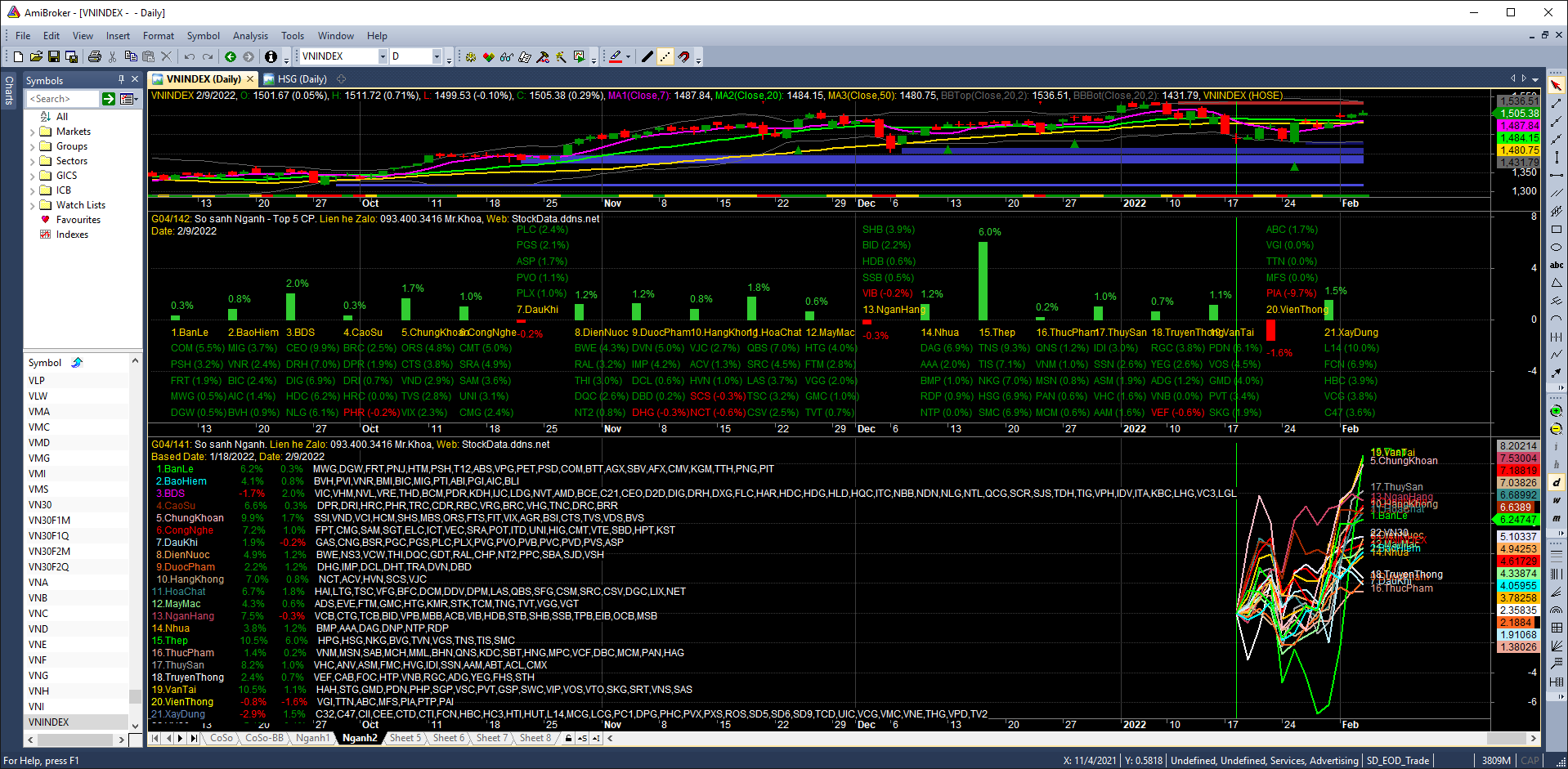Toggle the Symbols panel pin
The image size is (1568, 769).
point(121,80)
